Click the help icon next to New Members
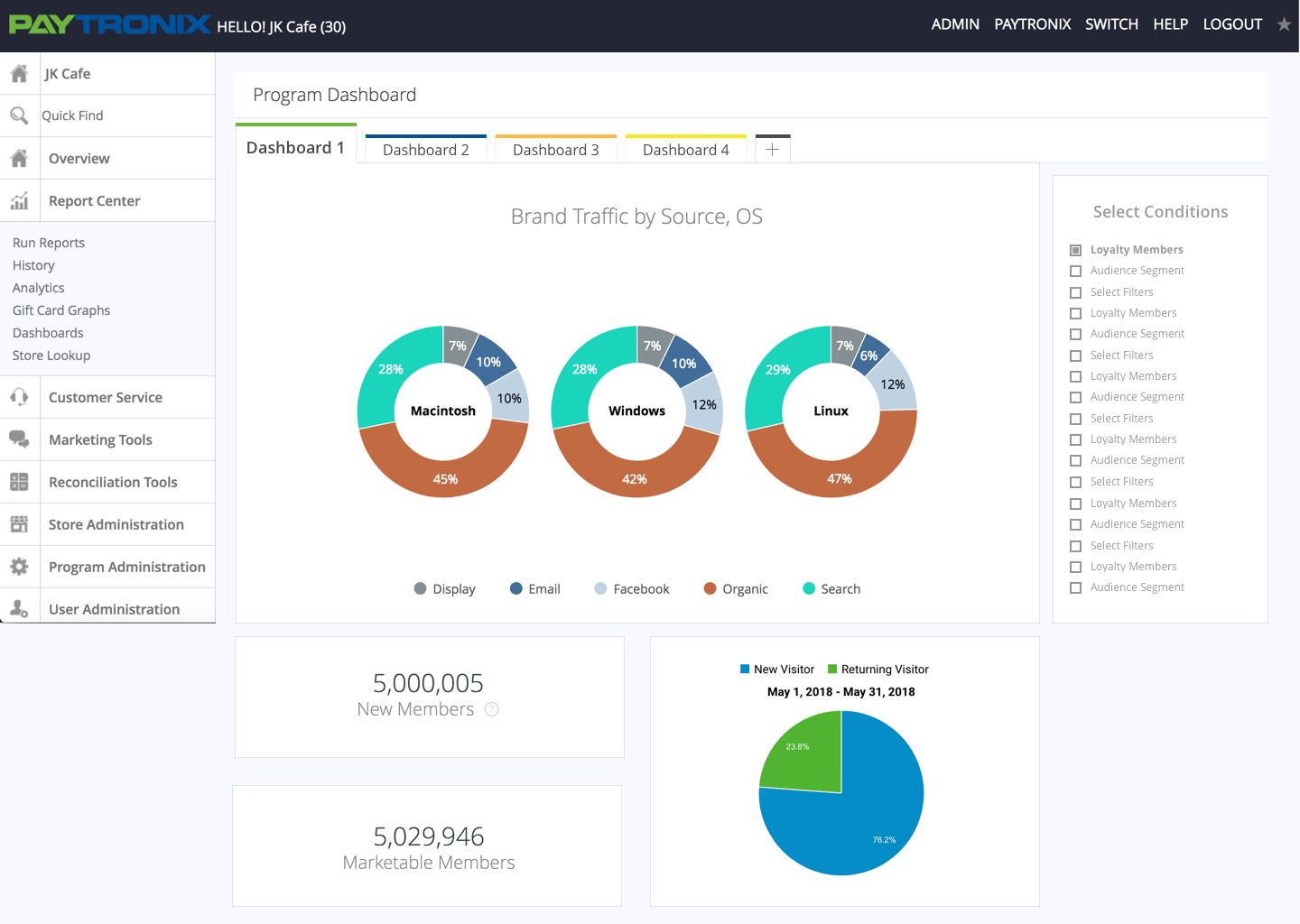Viewport: 1300px width, 924px height. pyautogui.click(x=492, y=709)
